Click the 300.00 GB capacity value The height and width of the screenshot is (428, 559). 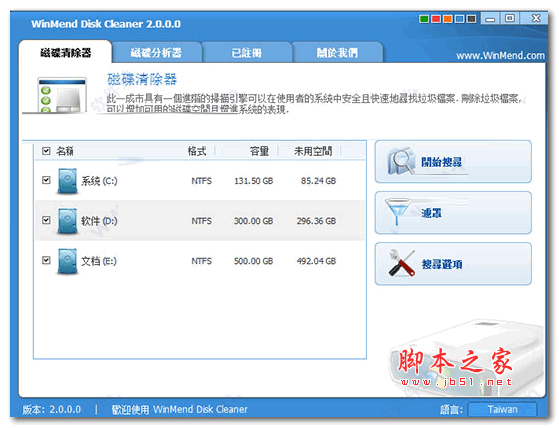coord(253,221)
